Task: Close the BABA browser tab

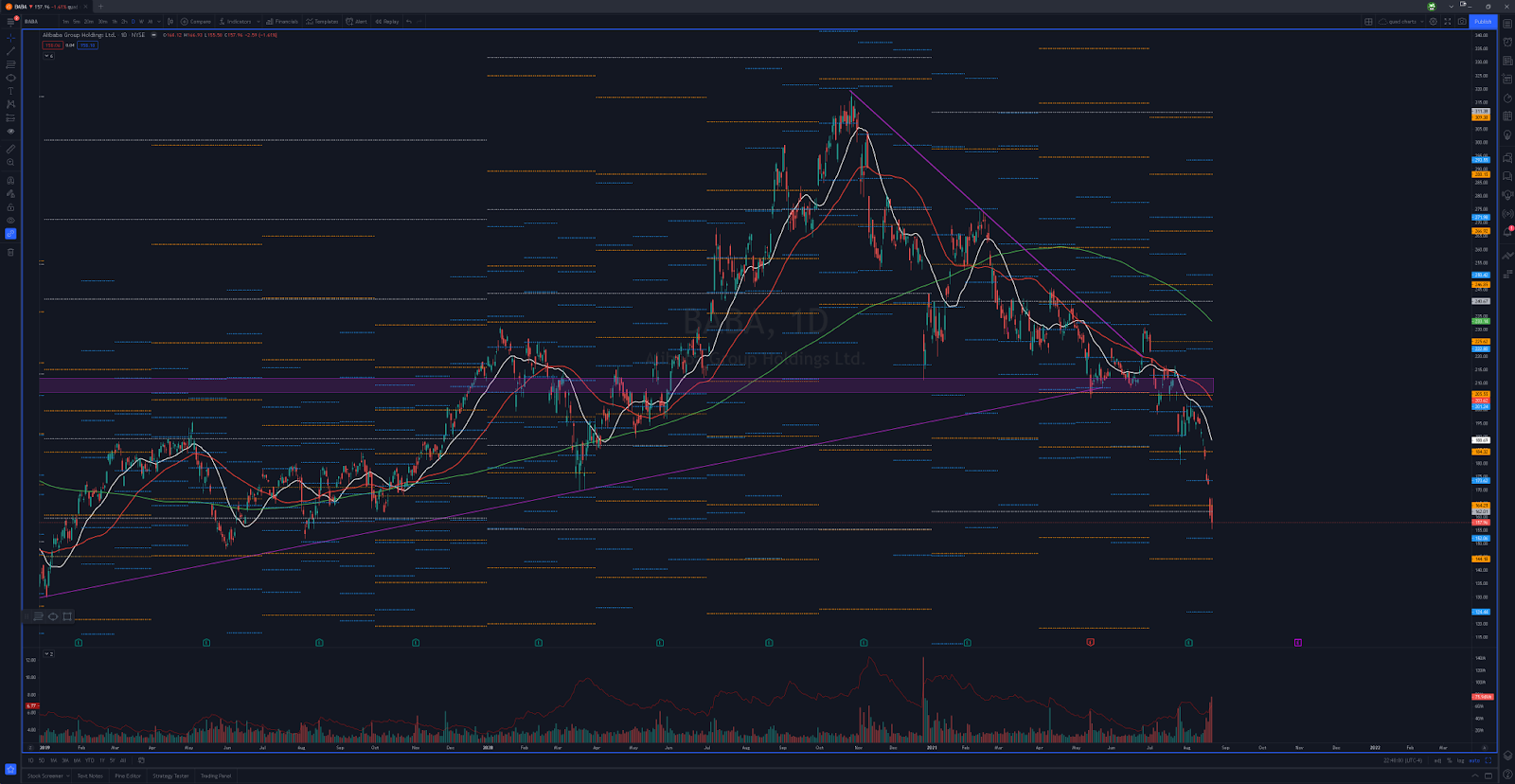Action: coord(85,7)
